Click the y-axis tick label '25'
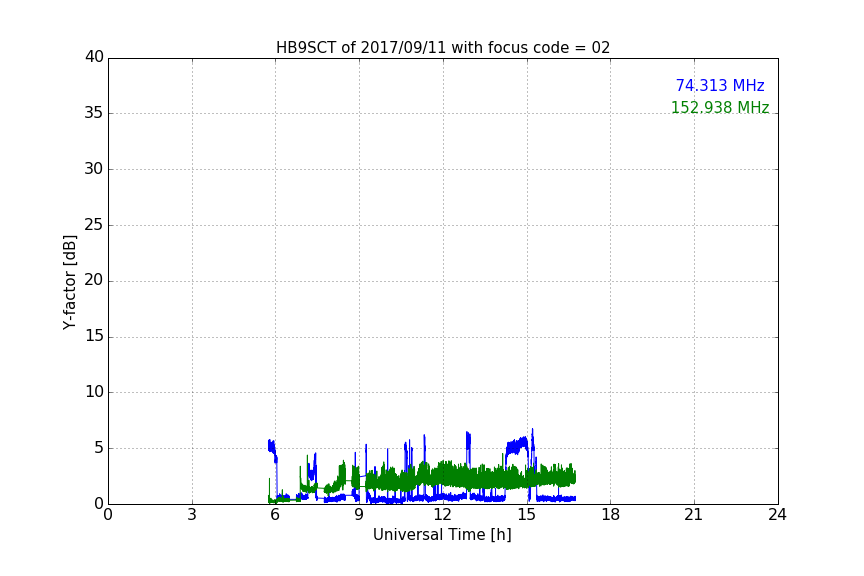The height and width of the screenshot is (576, 864). [94, 224]
